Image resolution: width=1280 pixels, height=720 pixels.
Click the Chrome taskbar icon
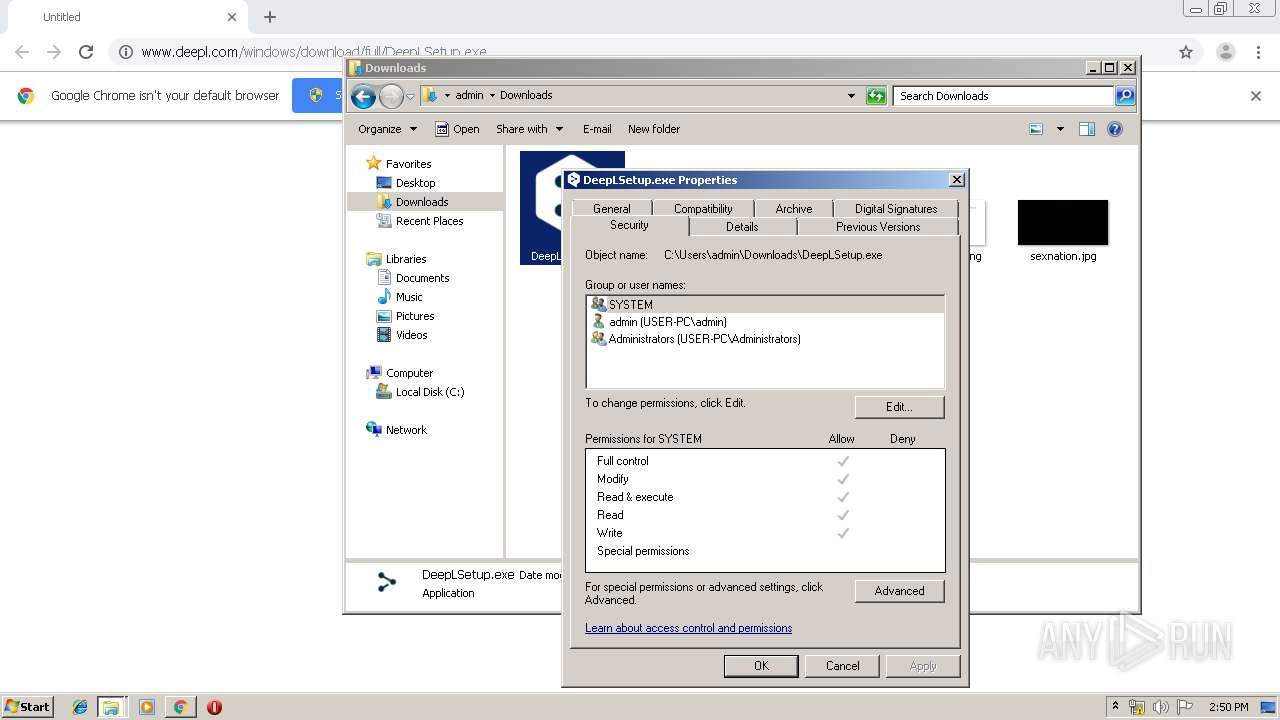180,707
